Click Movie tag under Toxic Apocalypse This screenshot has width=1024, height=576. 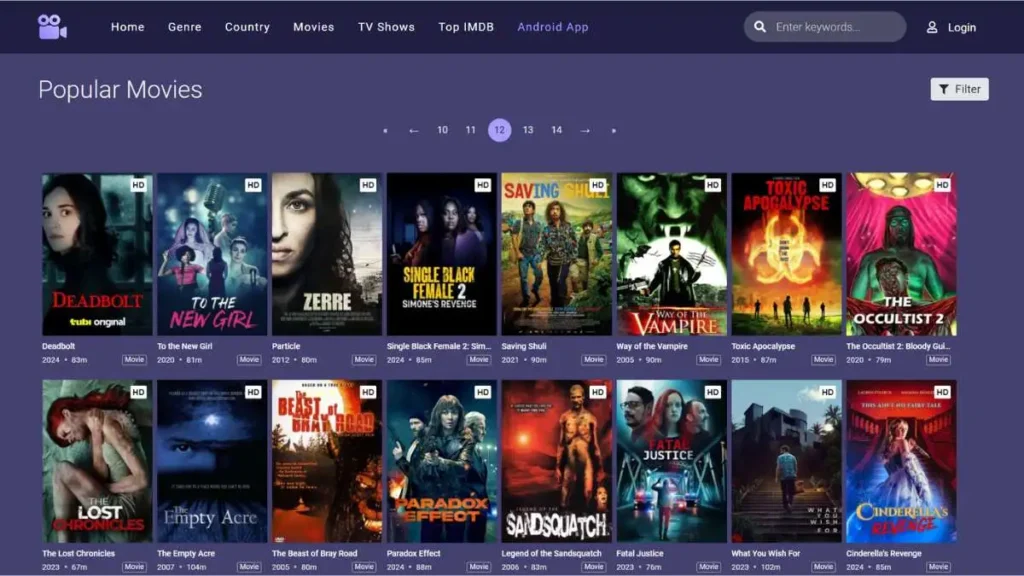[824, 360]
